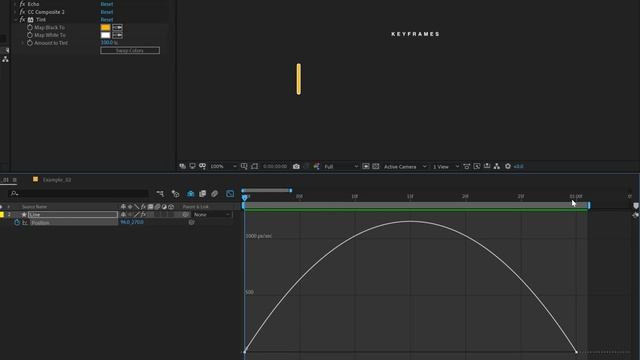Click the Source Name column header

coord(34,207)
